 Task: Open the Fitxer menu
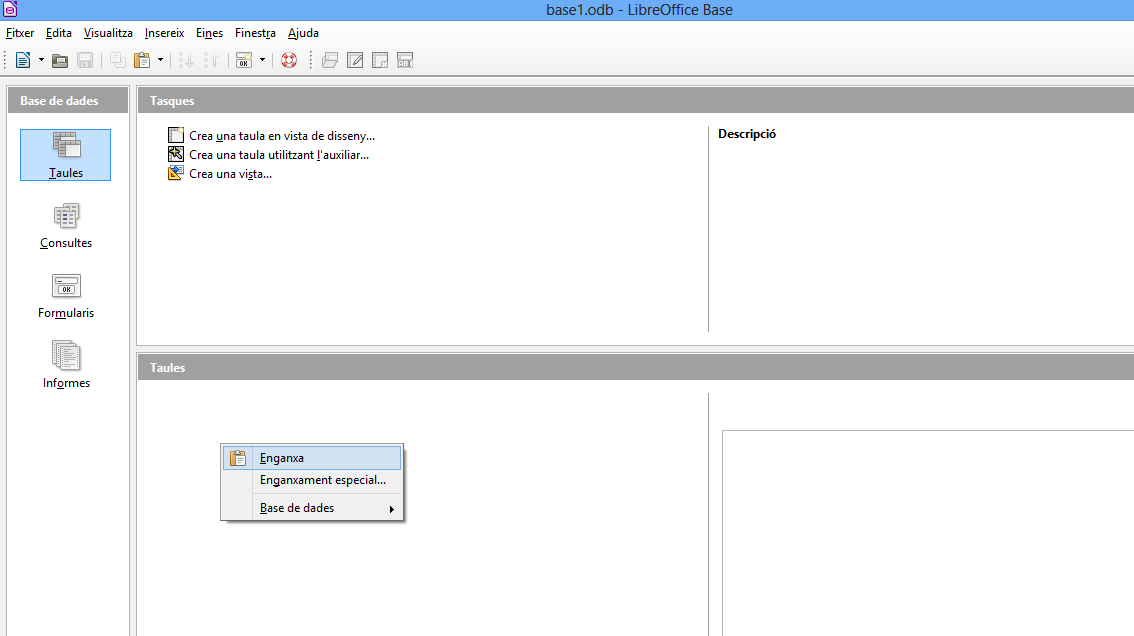(x=20, y=33)
